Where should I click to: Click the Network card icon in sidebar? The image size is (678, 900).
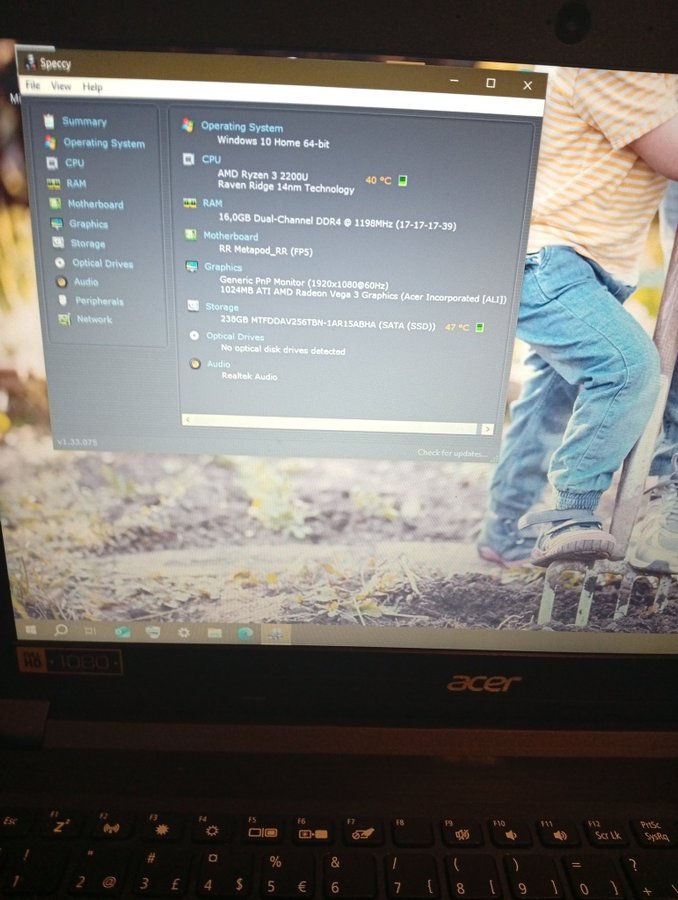[x=64, y=319]
